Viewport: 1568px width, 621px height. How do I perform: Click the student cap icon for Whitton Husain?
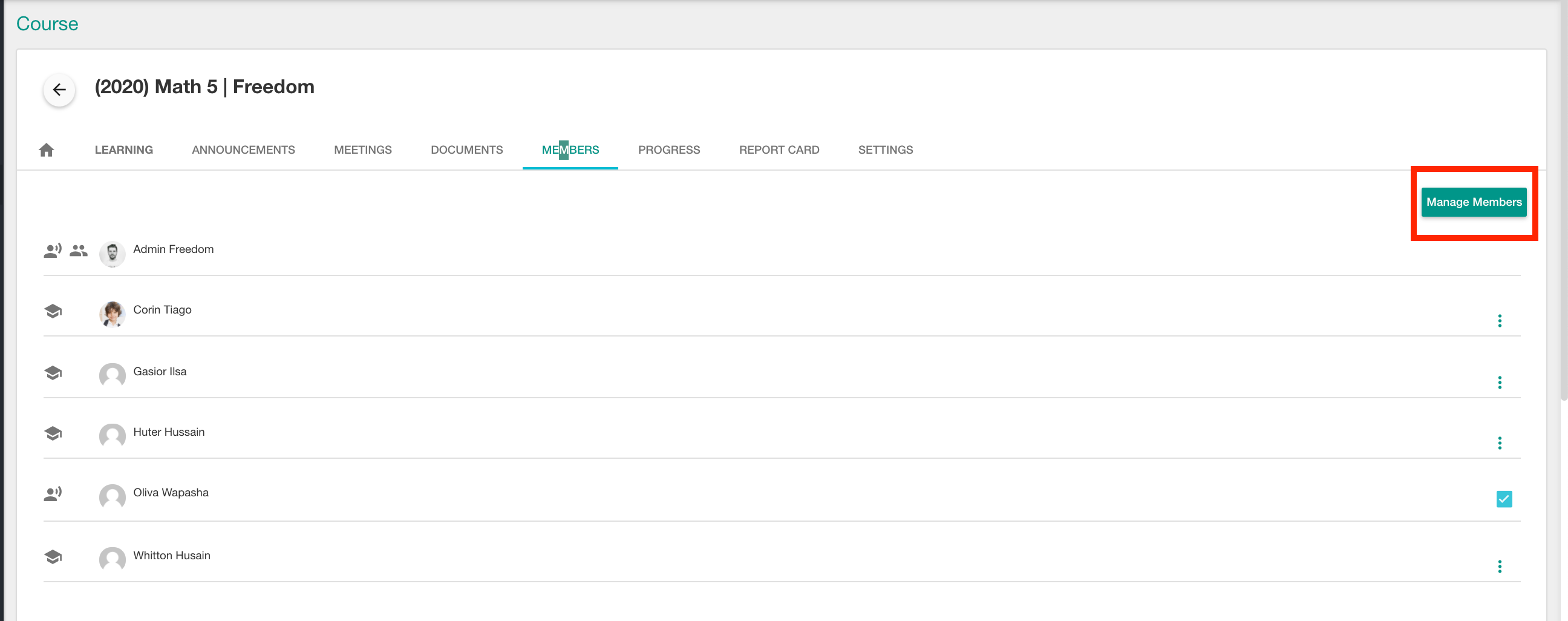pos(53,556)
